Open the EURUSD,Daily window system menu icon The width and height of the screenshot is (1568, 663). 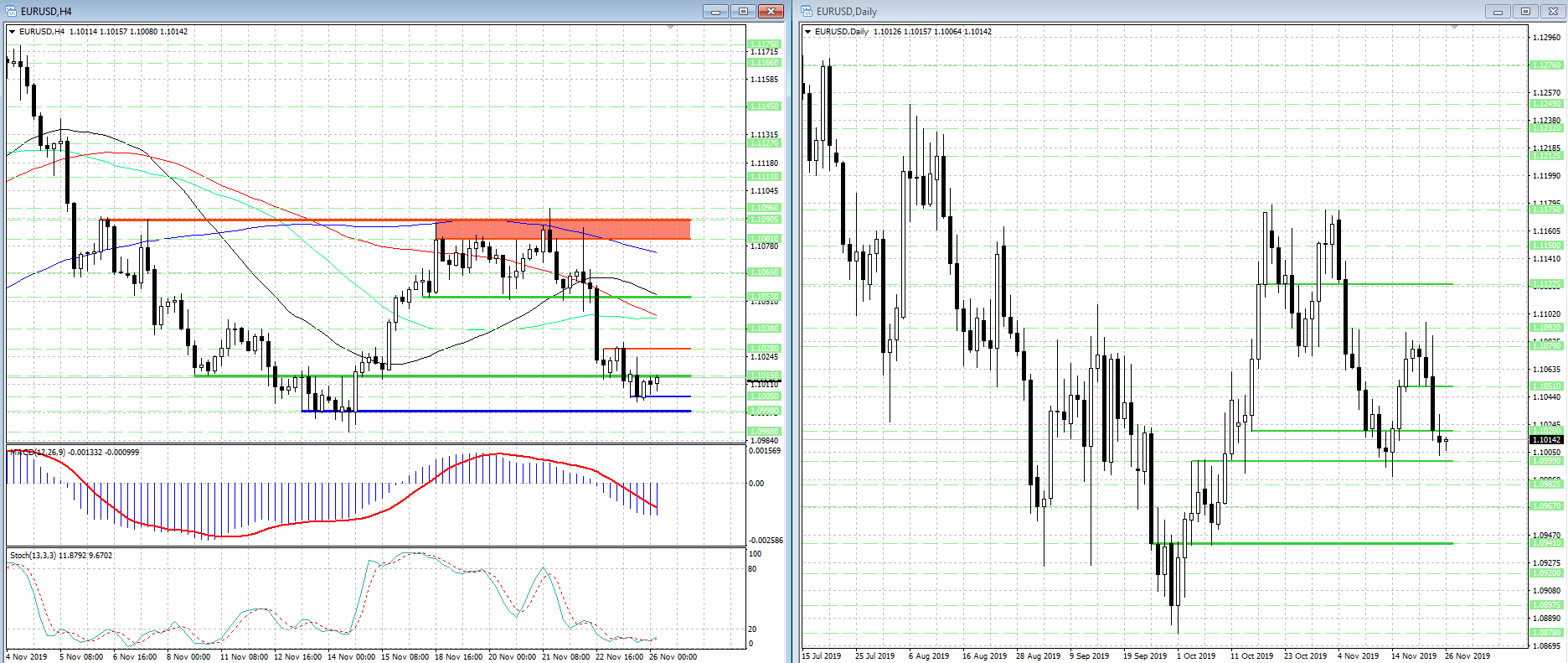point(807,11)
